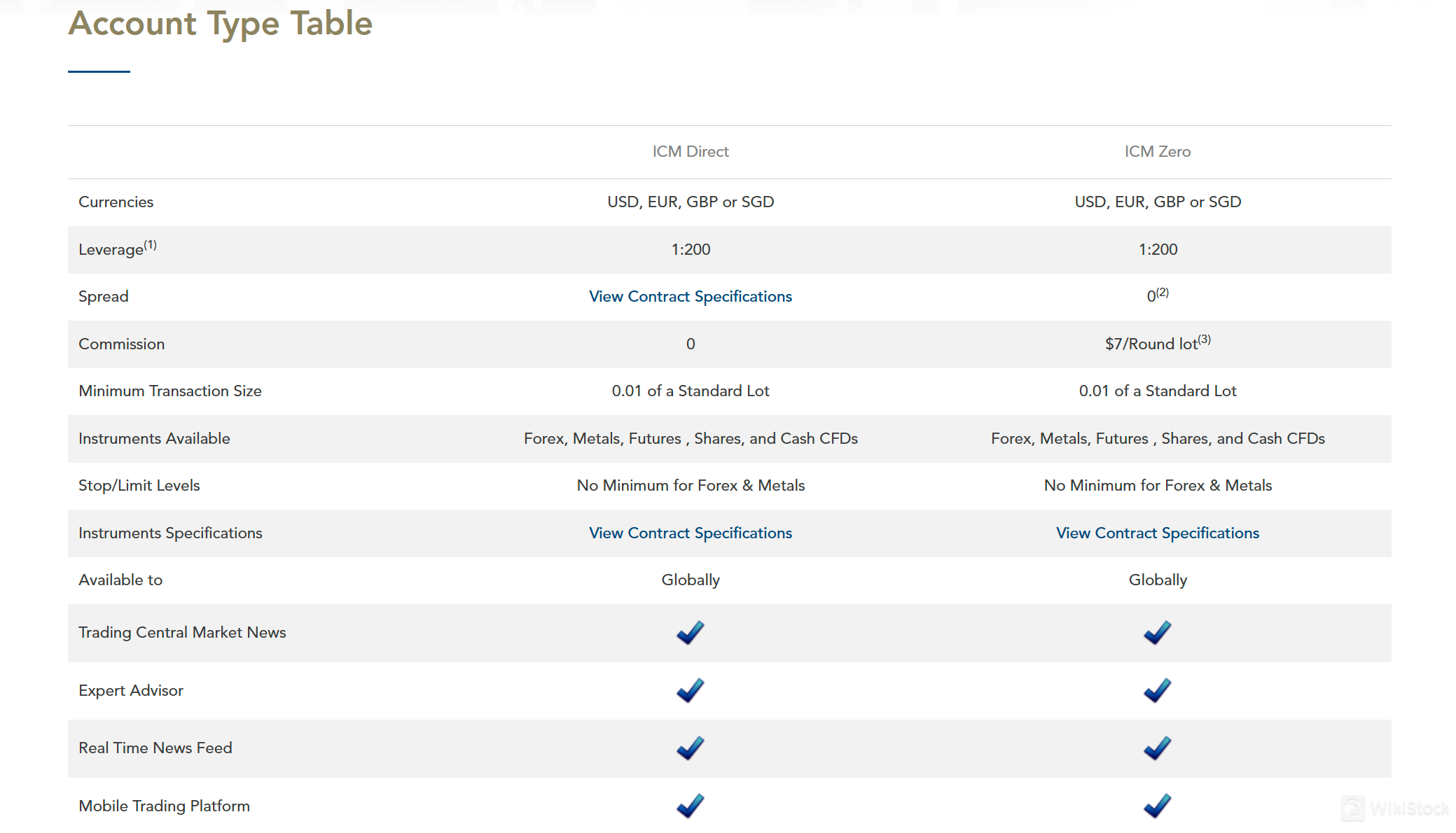Click the Account Type Table heading
The image size is (1456, 833).
click(x=221, y=24)
